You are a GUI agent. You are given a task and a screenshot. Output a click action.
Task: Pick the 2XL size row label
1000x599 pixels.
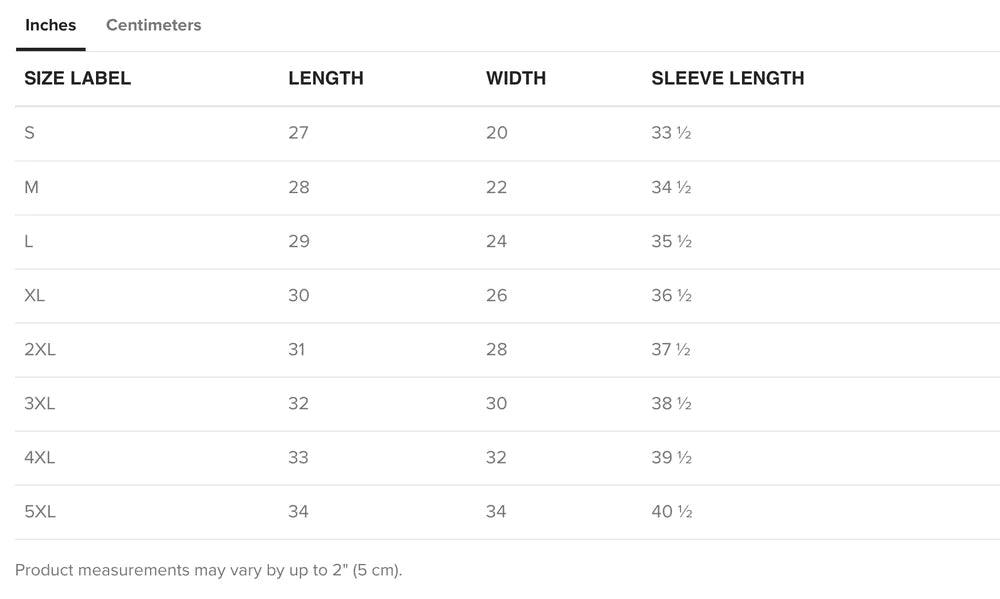point(40,349)
